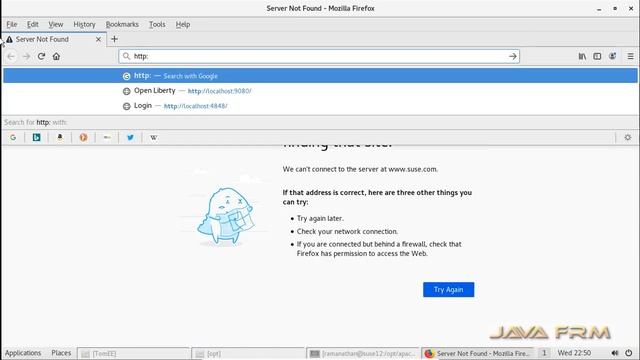Search with Bing one-off icon

(x=36, y=138)
